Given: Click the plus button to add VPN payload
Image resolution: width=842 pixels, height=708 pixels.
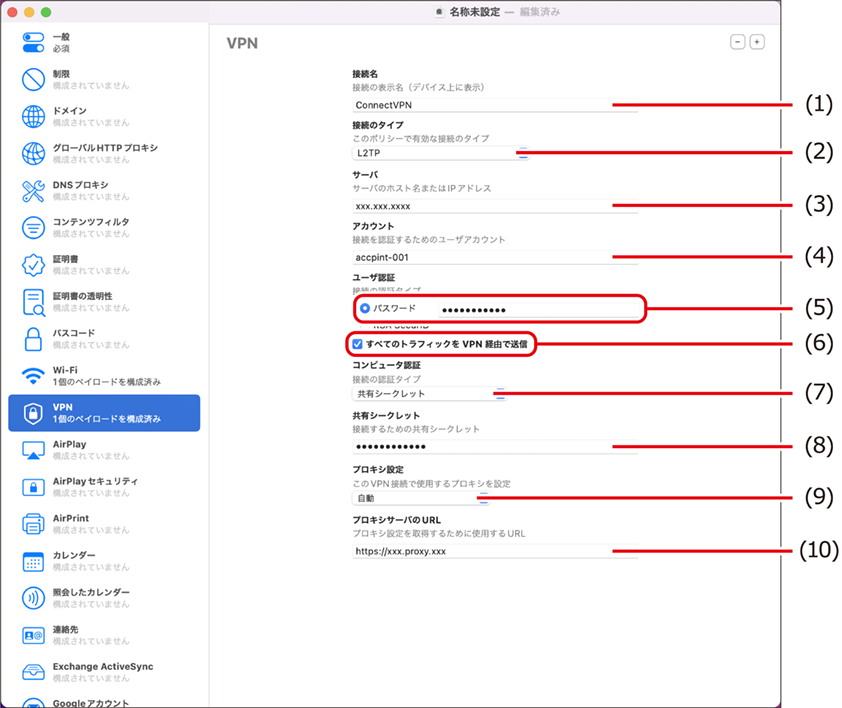Looking at the screenshot, I should (x=757, y=42).
